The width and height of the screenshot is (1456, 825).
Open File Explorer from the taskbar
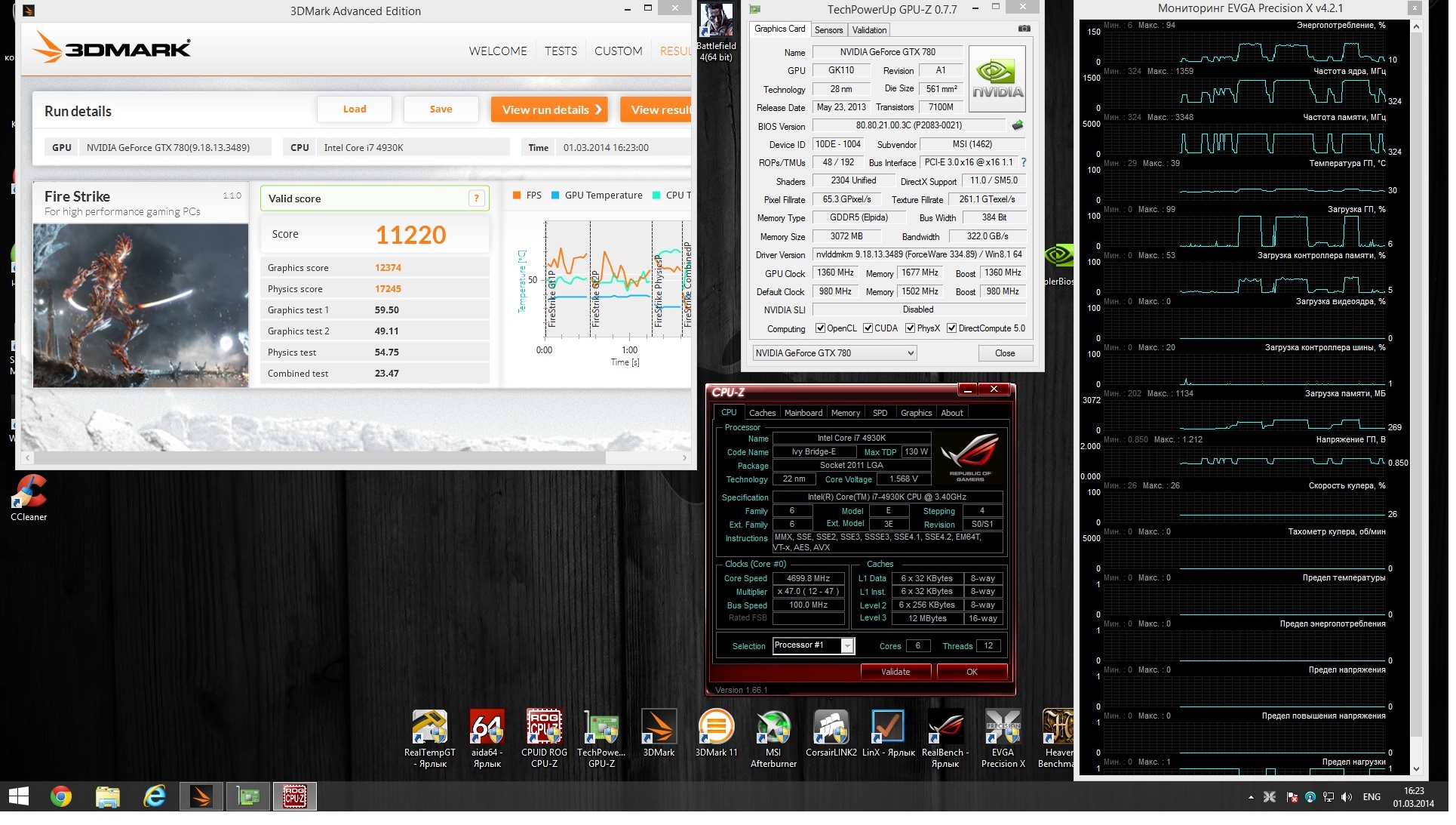coord(108,796)
